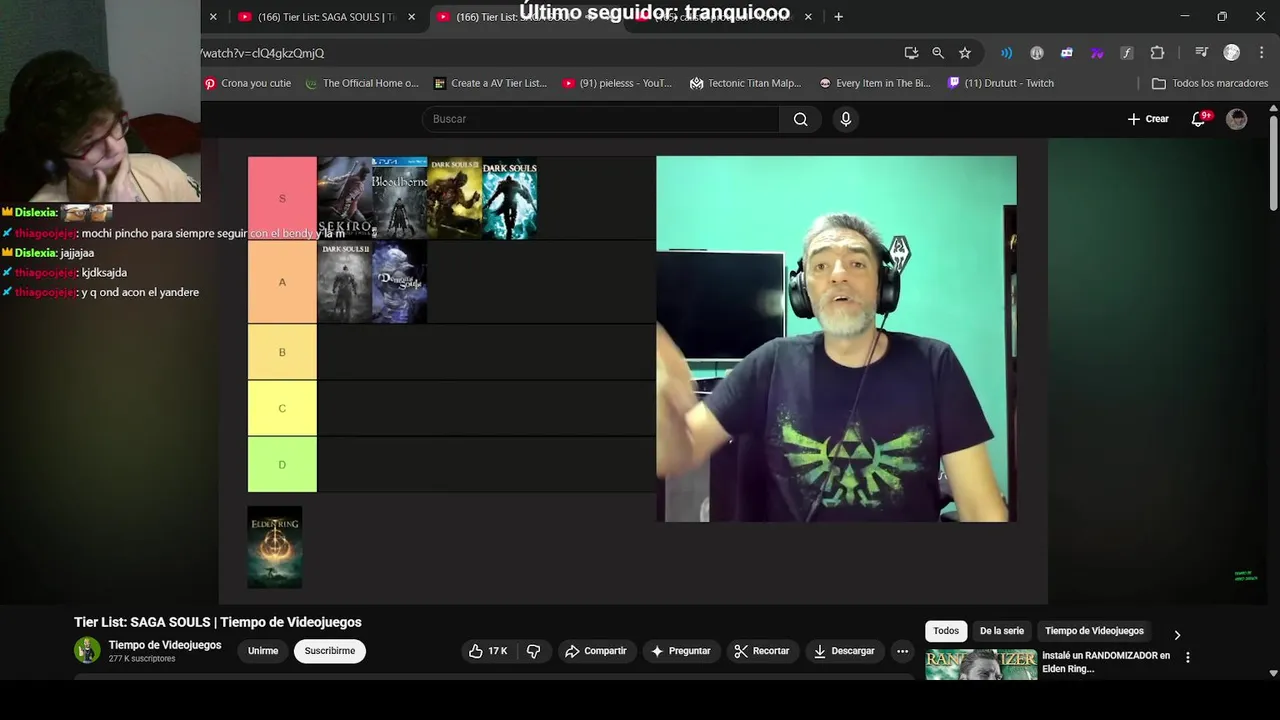Screen dimensions: 1280x720
Task: Click the Tiempo de Videojuegos channel avatar
Action: pyautogui.click(x=87, y=650)
